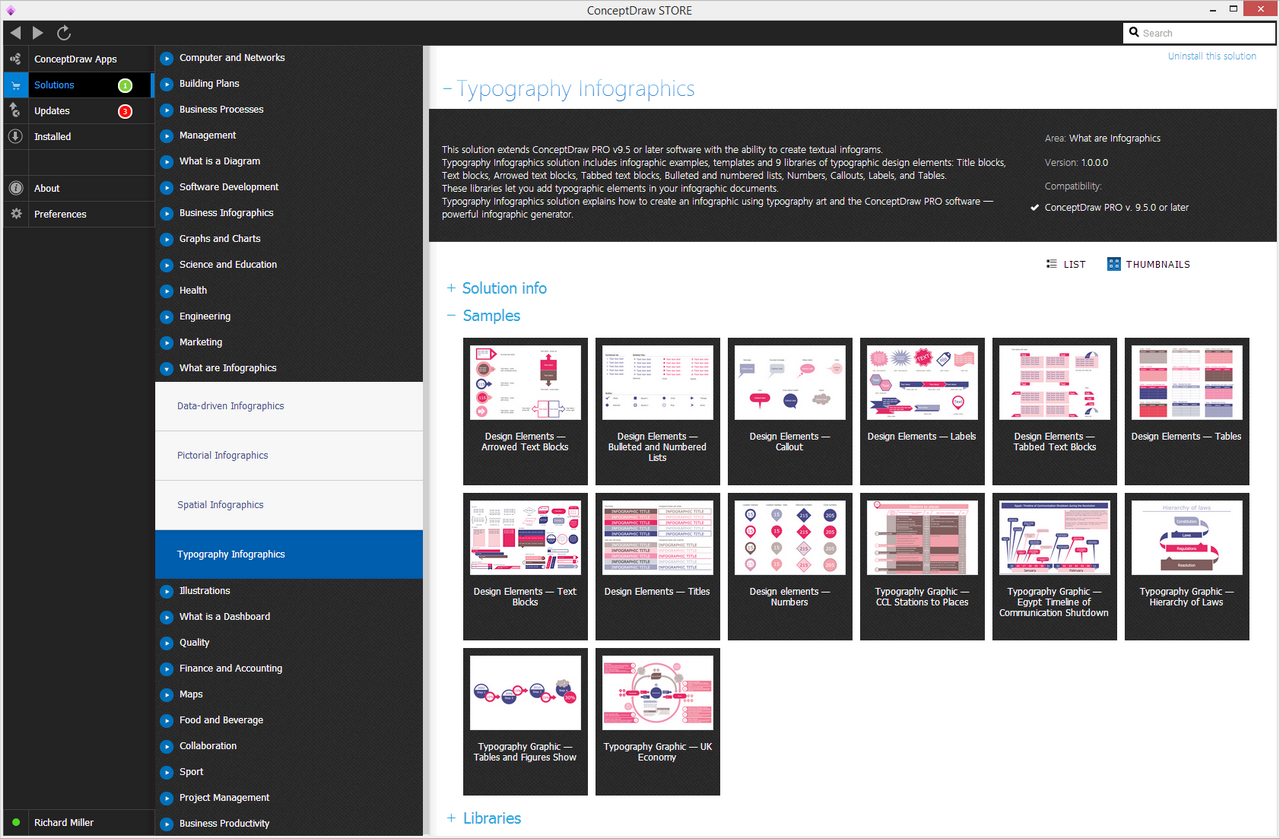Viewport: 1280px width, 839px height.
Task: Select Typography Infographics solution
Action: tap(289, 554)
